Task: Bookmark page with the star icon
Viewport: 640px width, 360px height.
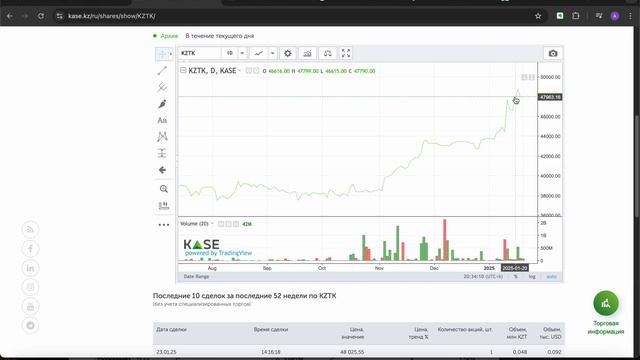Action: click(x=538, y=16)
